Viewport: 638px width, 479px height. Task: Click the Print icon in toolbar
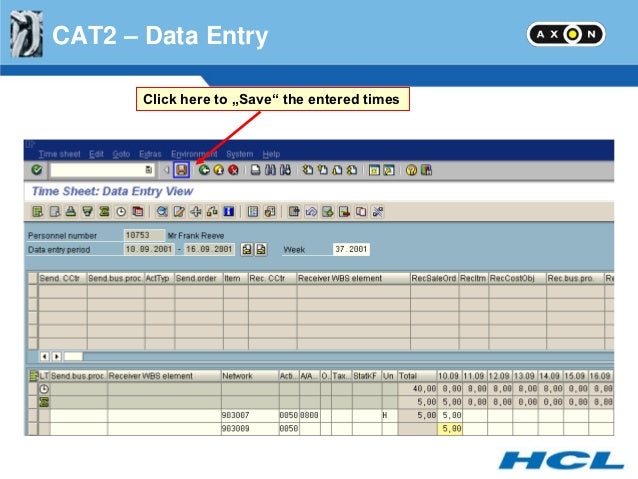point(256,170)
